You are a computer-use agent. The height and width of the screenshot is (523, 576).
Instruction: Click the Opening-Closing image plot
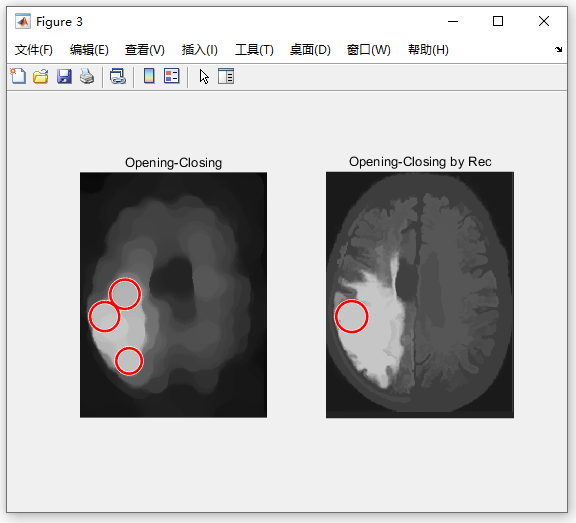(x=173, y=295)
